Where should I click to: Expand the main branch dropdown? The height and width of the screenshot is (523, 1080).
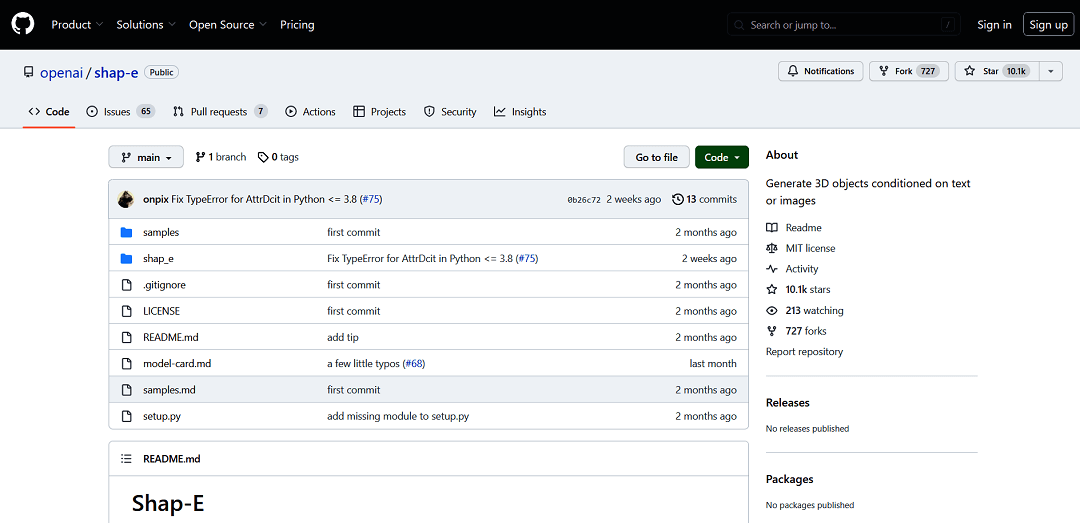(x=146, y=157)
